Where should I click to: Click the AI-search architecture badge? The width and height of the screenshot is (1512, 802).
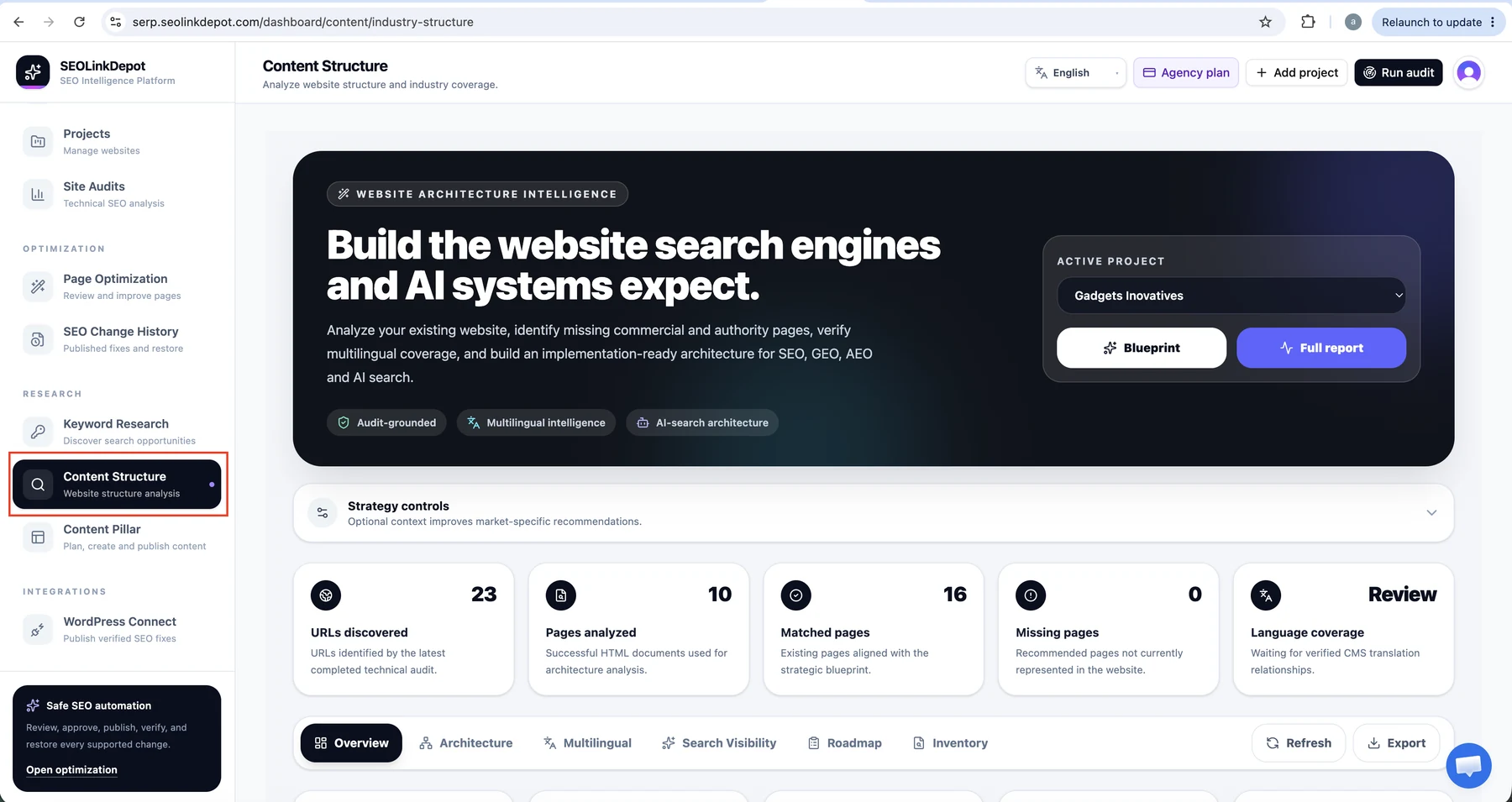(x=702, y=422)
